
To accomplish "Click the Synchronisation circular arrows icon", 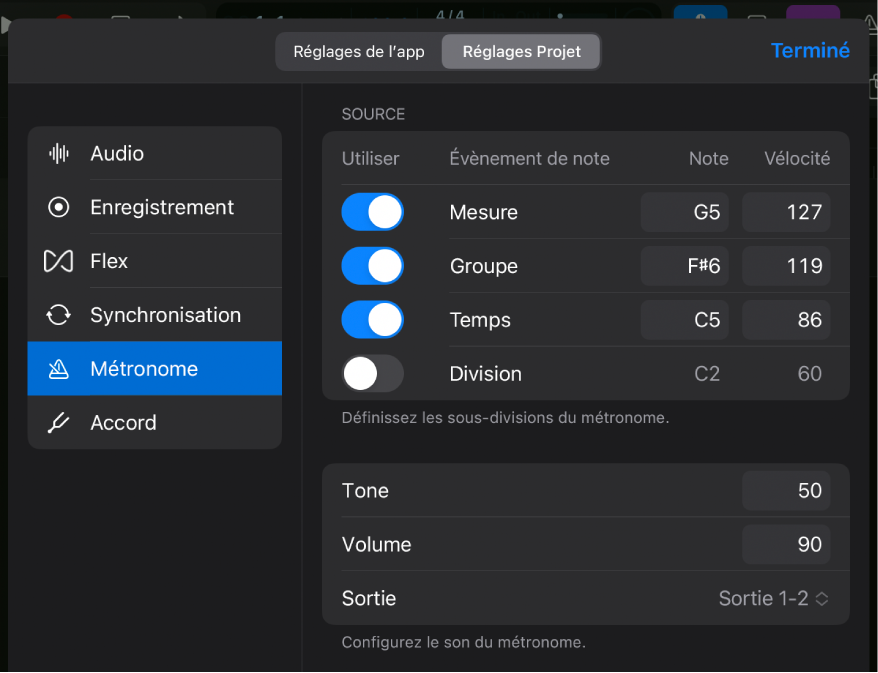I will (59, 315).
